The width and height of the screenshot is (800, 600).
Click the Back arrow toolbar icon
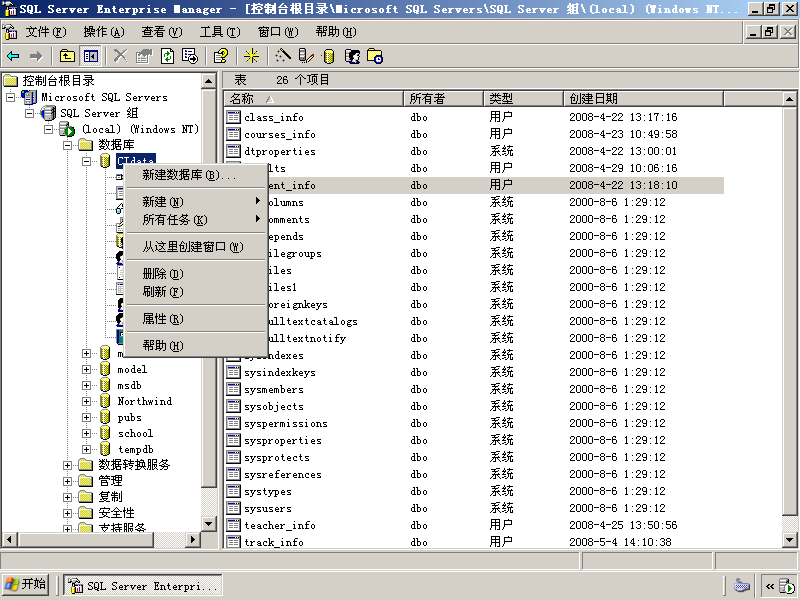(x=13, y=56)
